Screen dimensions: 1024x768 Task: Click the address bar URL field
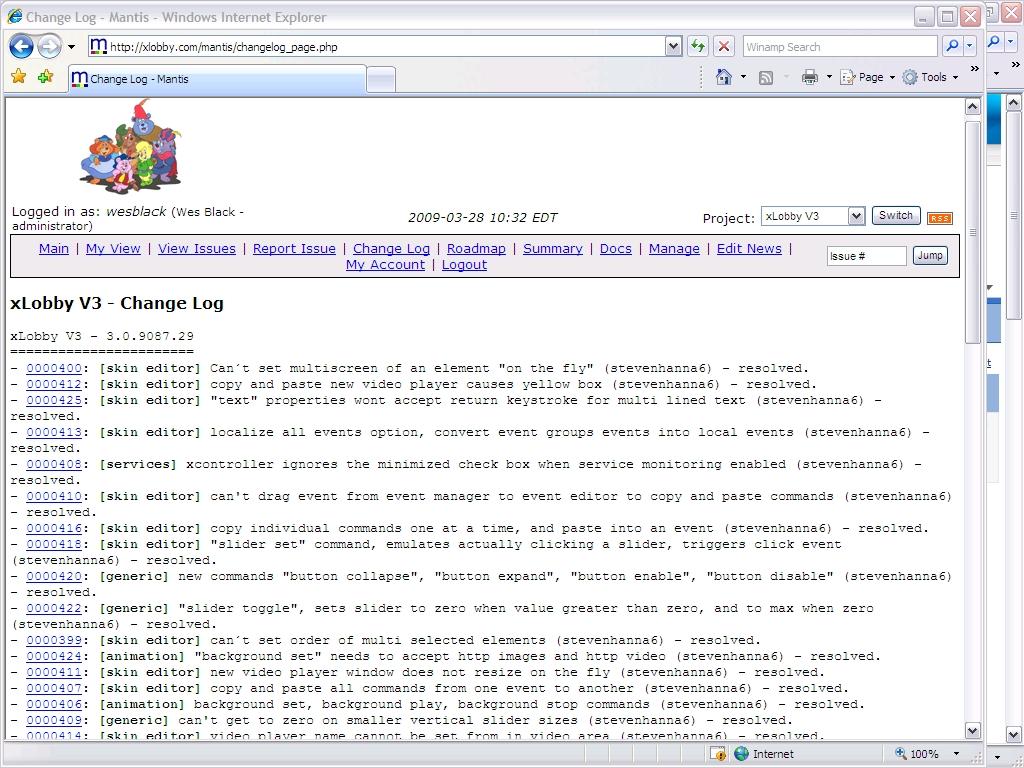[376, 46]
